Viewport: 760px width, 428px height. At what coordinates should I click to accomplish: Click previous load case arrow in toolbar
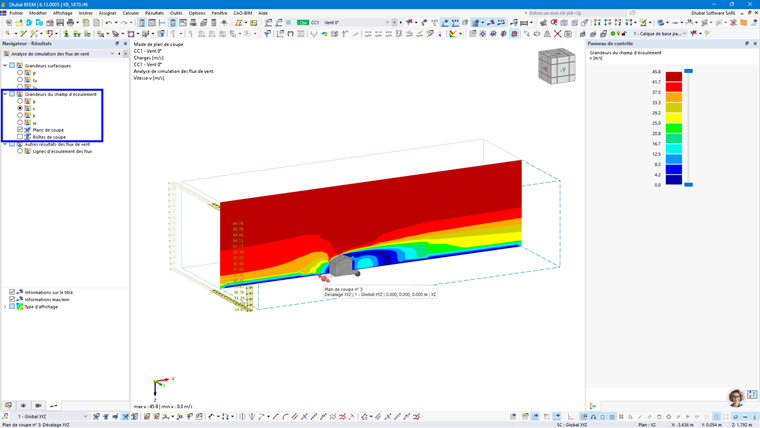(x=395, y=23)
